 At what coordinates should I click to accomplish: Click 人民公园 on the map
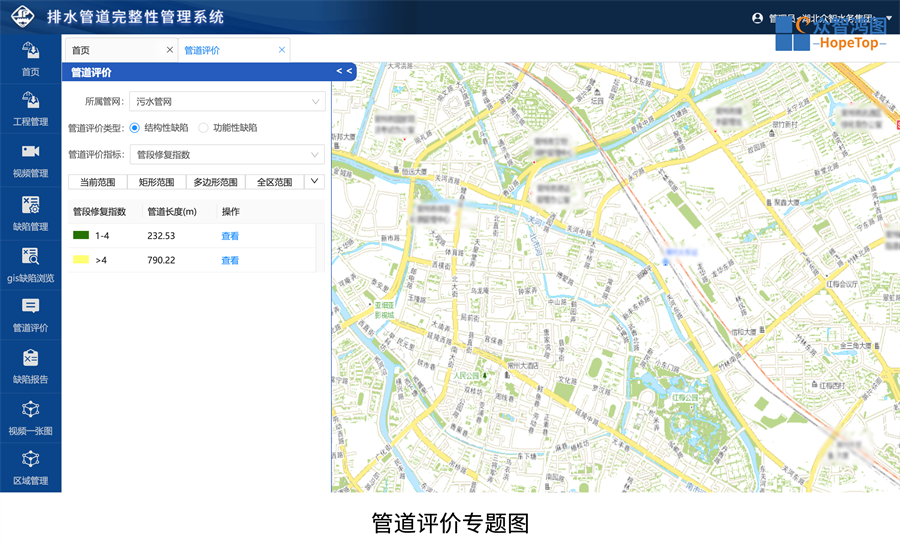(466, 376)
